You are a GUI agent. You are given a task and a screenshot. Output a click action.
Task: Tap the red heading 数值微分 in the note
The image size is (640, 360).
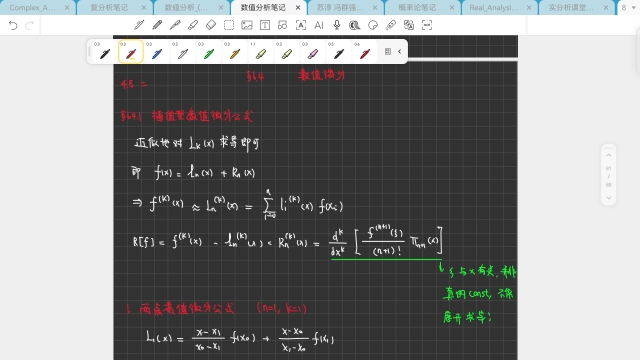[x=322, y=75]
